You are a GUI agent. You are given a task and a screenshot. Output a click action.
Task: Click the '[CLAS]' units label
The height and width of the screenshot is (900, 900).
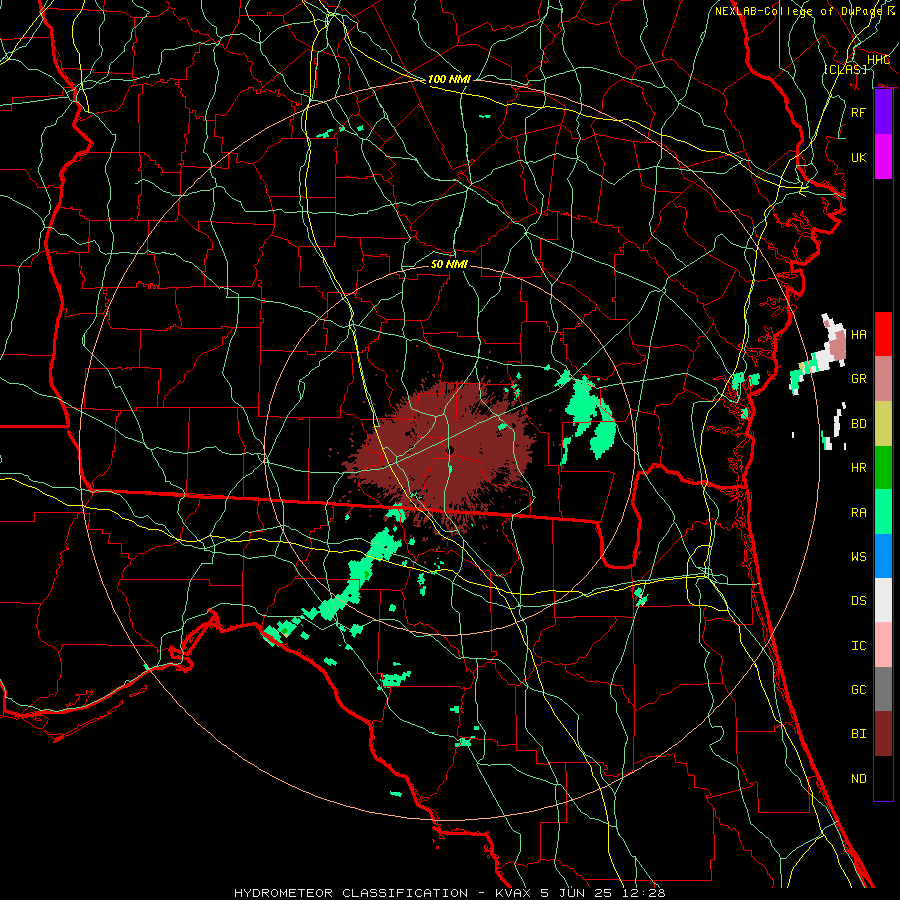click(845, 69)
